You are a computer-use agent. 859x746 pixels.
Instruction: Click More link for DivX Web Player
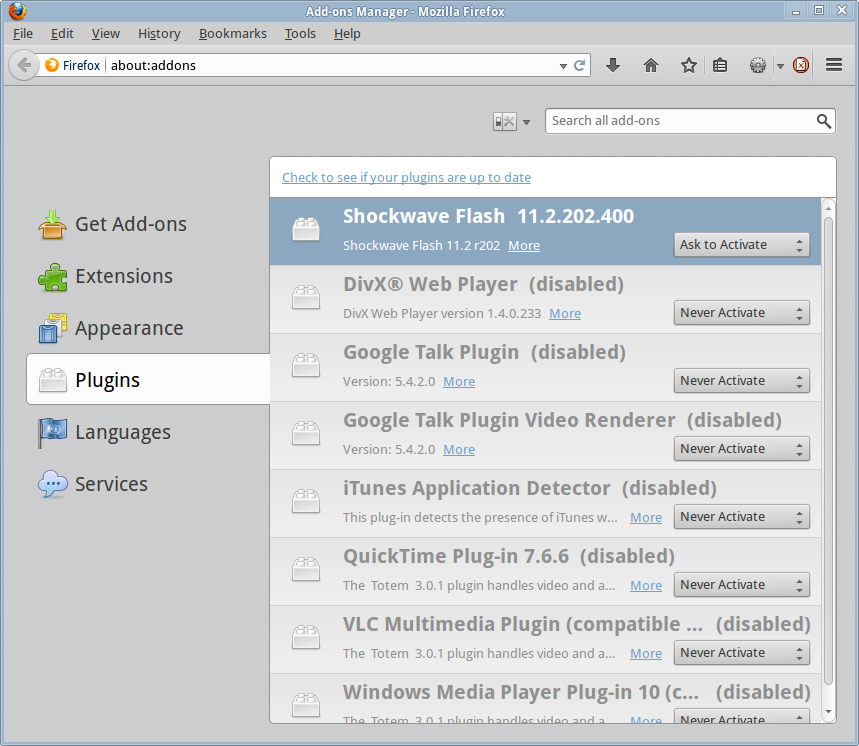coord(565,313)
